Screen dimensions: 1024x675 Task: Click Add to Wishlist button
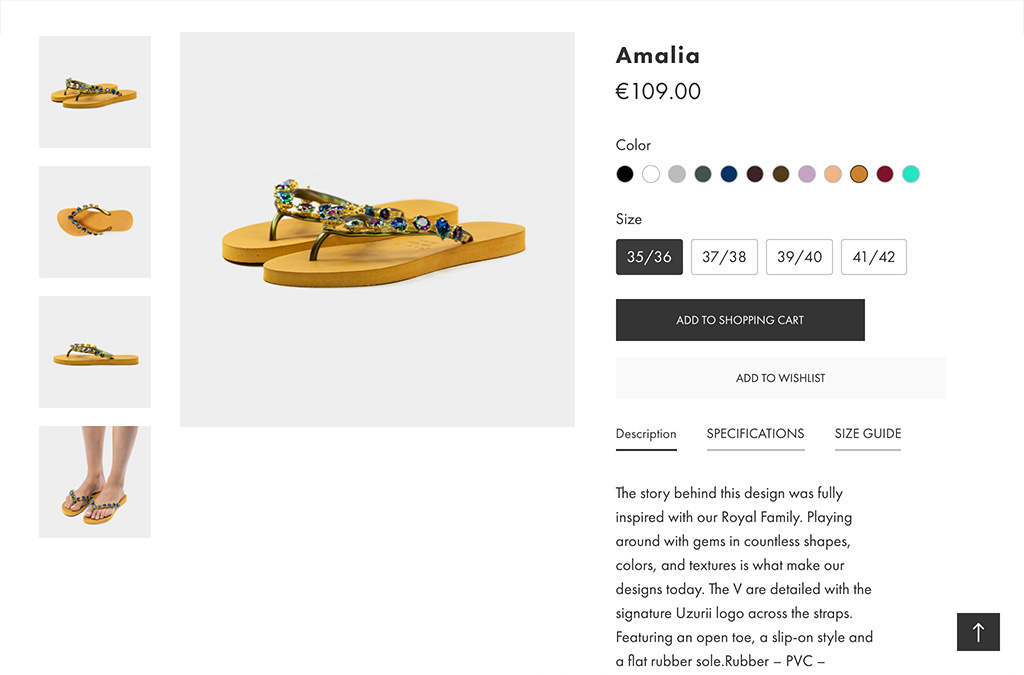[x=780, y=378]
